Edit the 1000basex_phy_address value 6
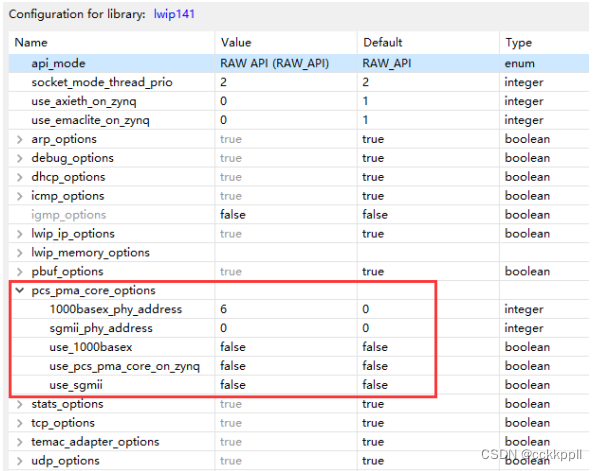This screenshot has width=597, height=471. click(x=286, y=309)
